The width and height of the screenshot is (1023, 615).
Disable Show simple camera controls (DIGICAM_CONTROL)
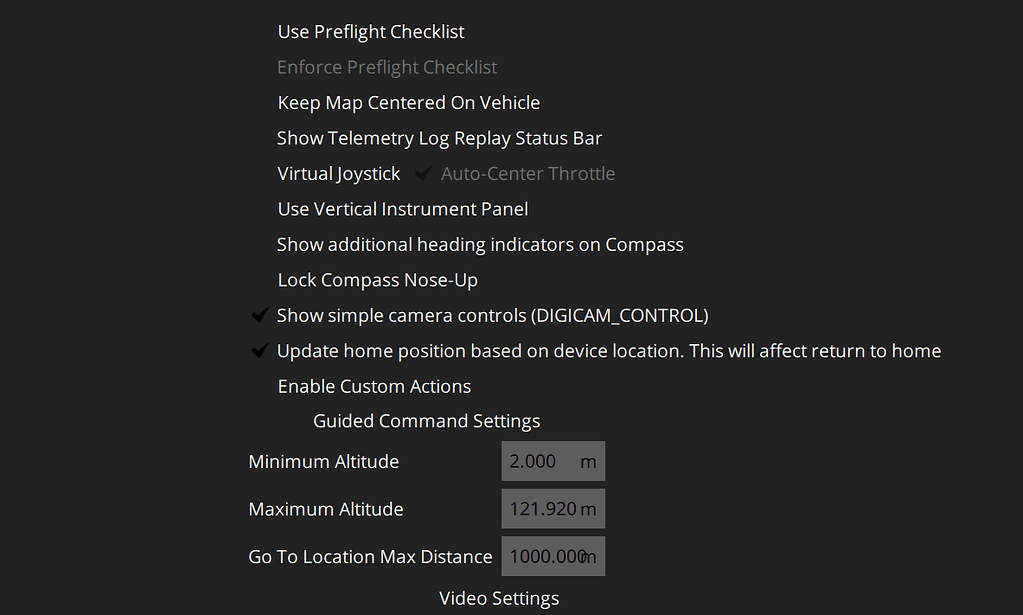click(493, 314)
